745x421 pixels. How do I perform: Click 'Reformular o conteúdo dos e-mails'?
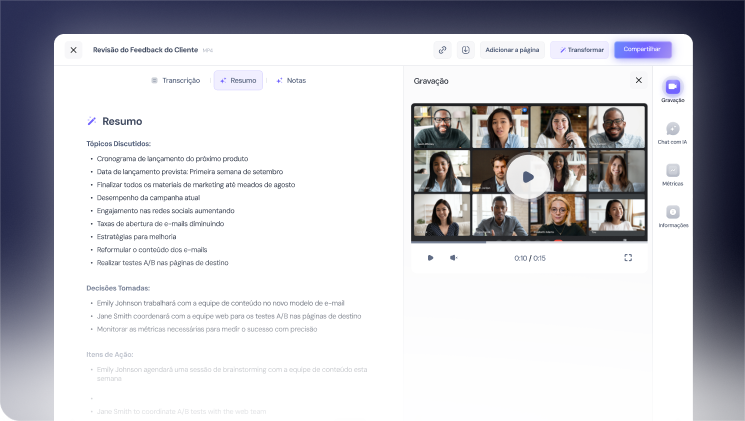click(152, 249)
